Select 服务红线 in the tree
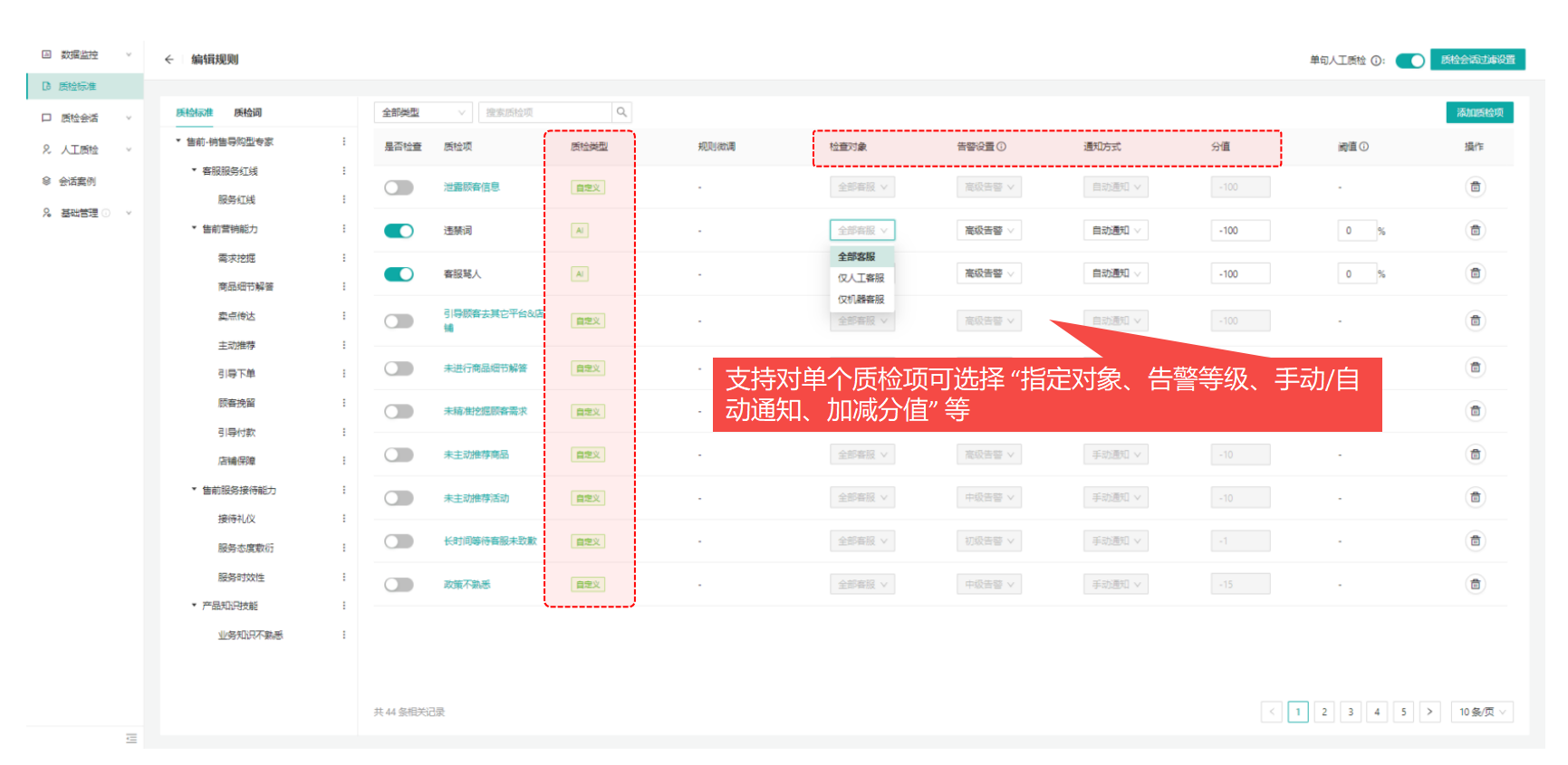The width and height of the screenshot is (1568, 765). (x=236, y=200)
